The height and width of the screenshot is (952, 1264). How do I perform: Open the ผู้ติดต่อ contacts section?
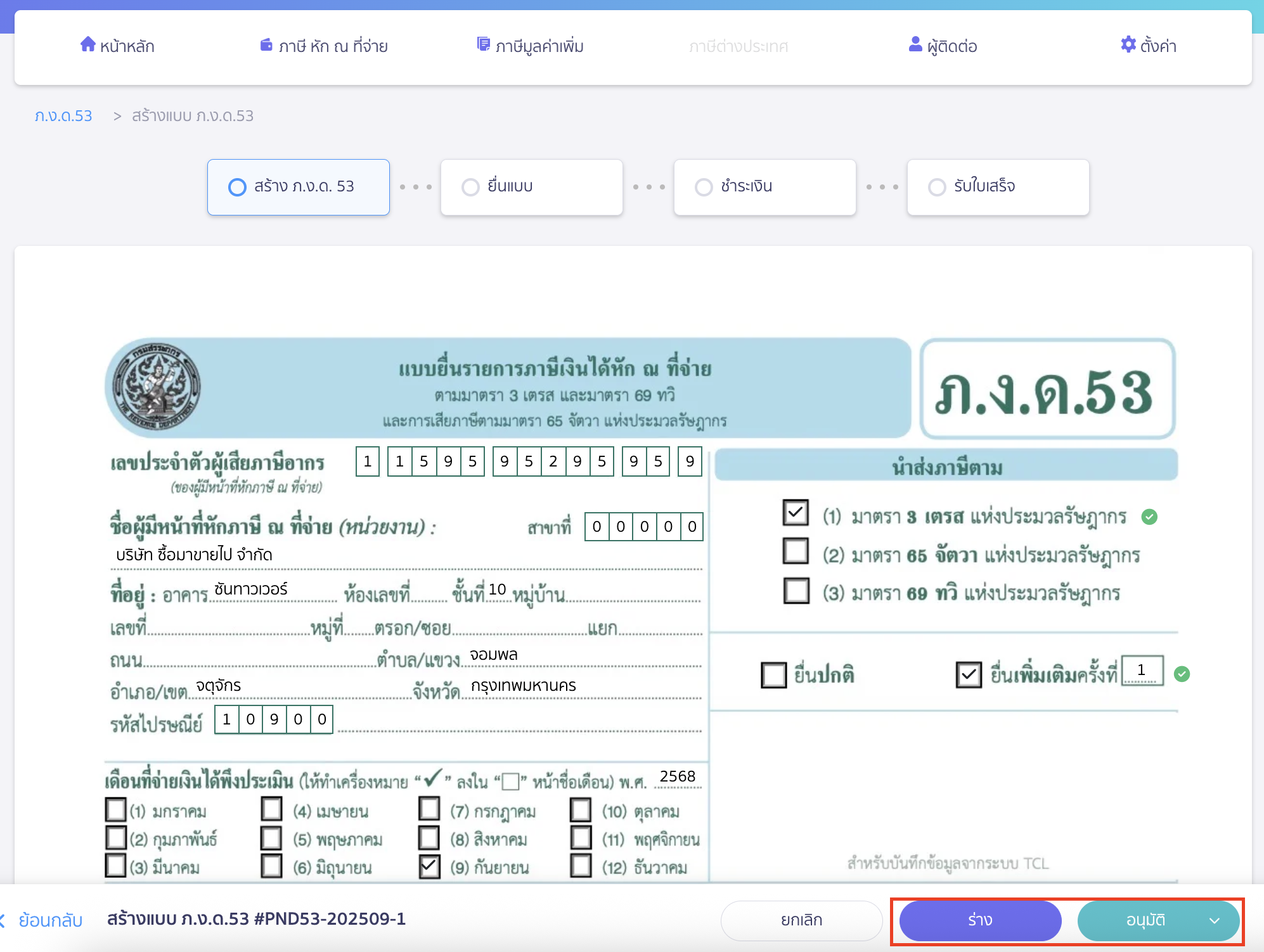943,45
